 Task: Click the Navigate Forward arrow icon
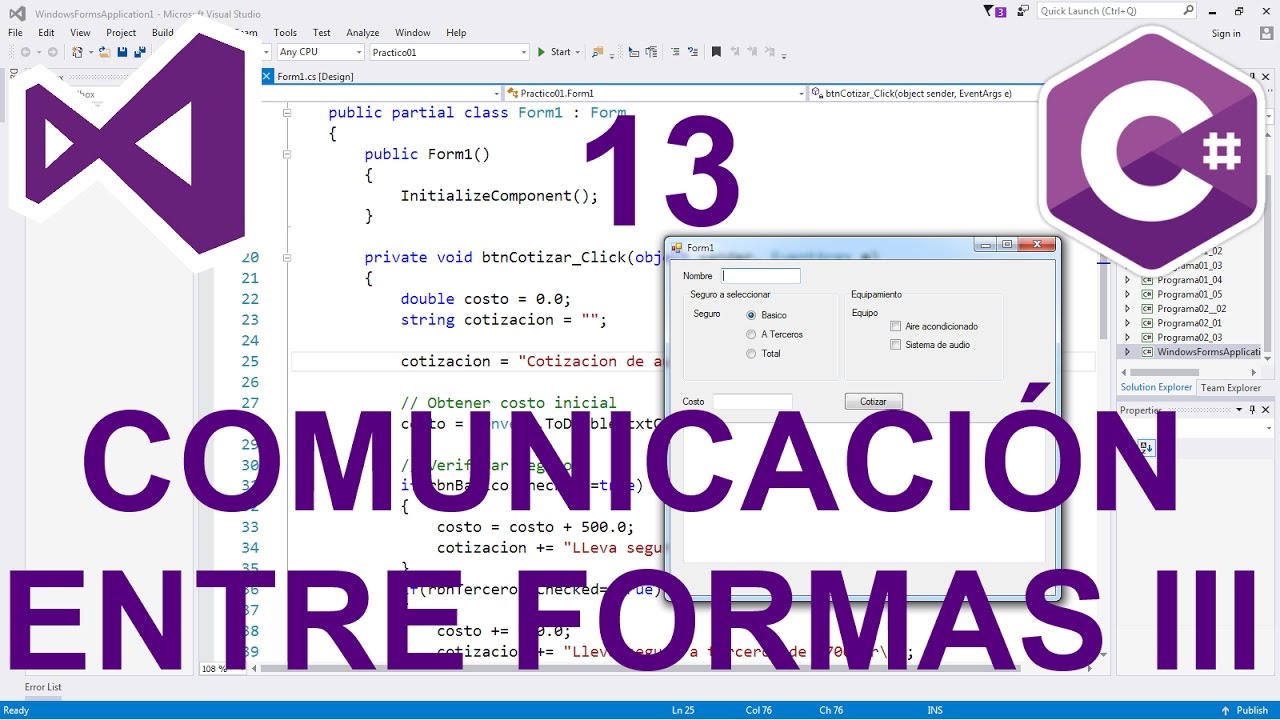(52, 52)
